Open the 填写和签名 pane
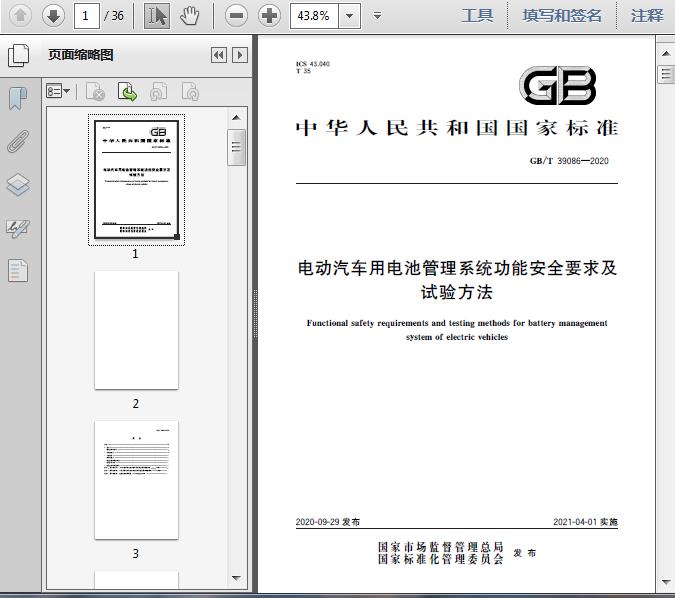Image resolution: width=675 pixels, height=598 pixels. click(x=562, y=15)
